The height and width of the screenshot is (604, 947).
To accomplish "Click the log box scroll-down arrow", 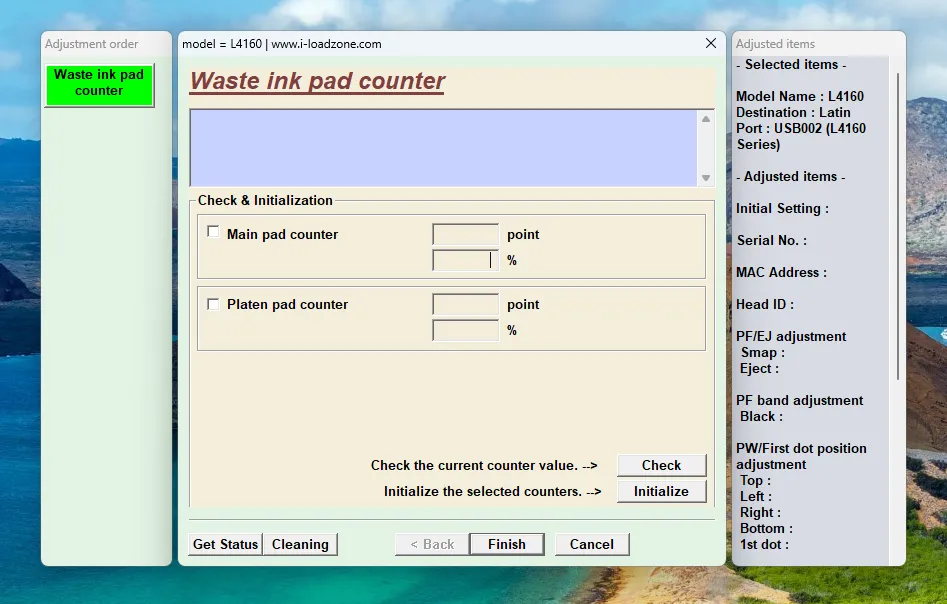I will 706,178.
